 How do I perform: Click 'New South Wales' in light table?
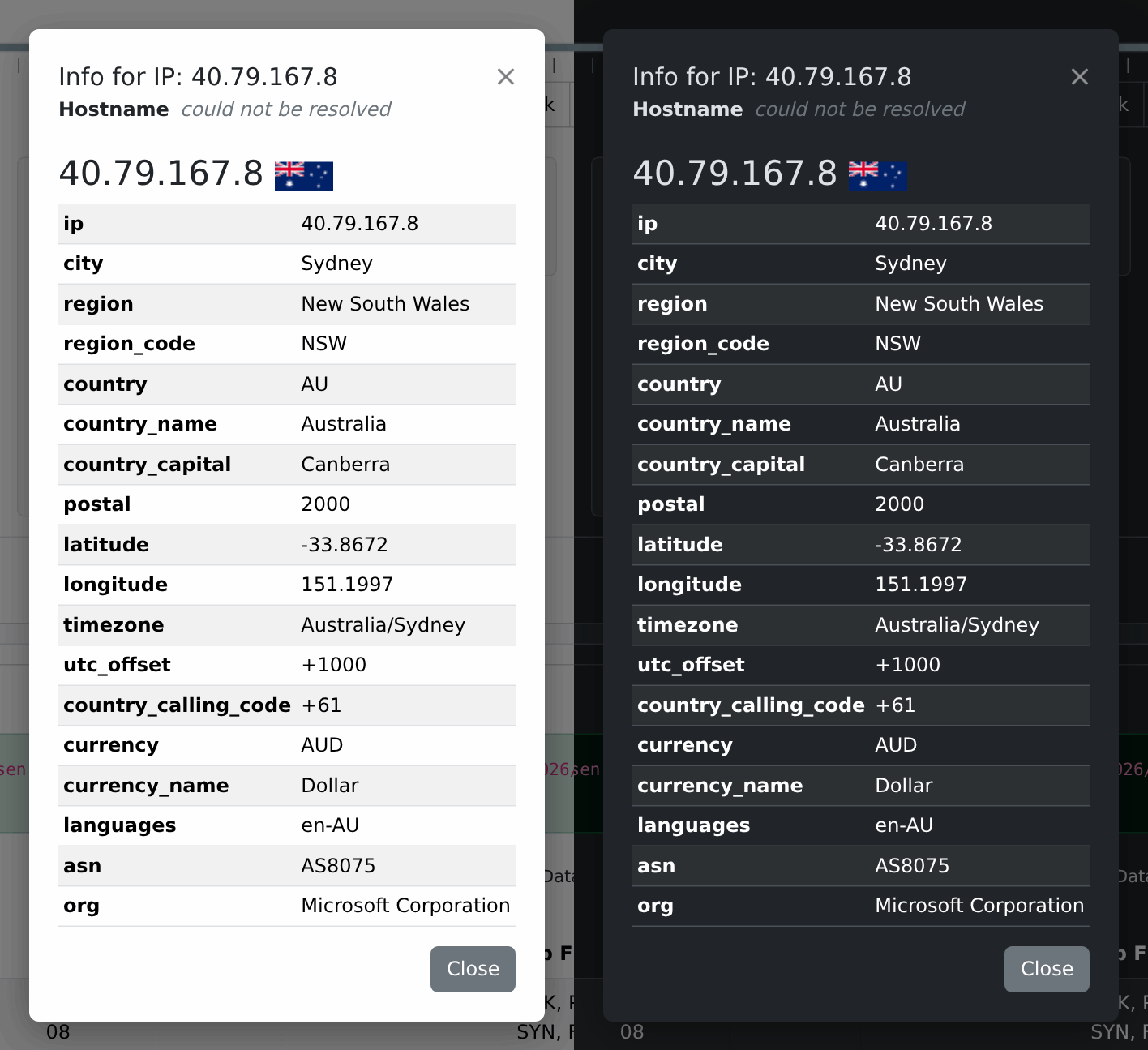pyautogui.click(x=385, y=304)
